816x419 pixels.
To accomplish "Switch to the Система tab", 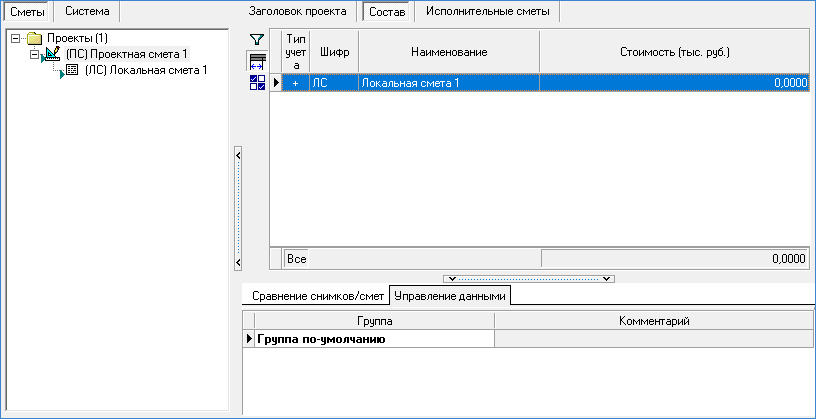I will (87, 11).
